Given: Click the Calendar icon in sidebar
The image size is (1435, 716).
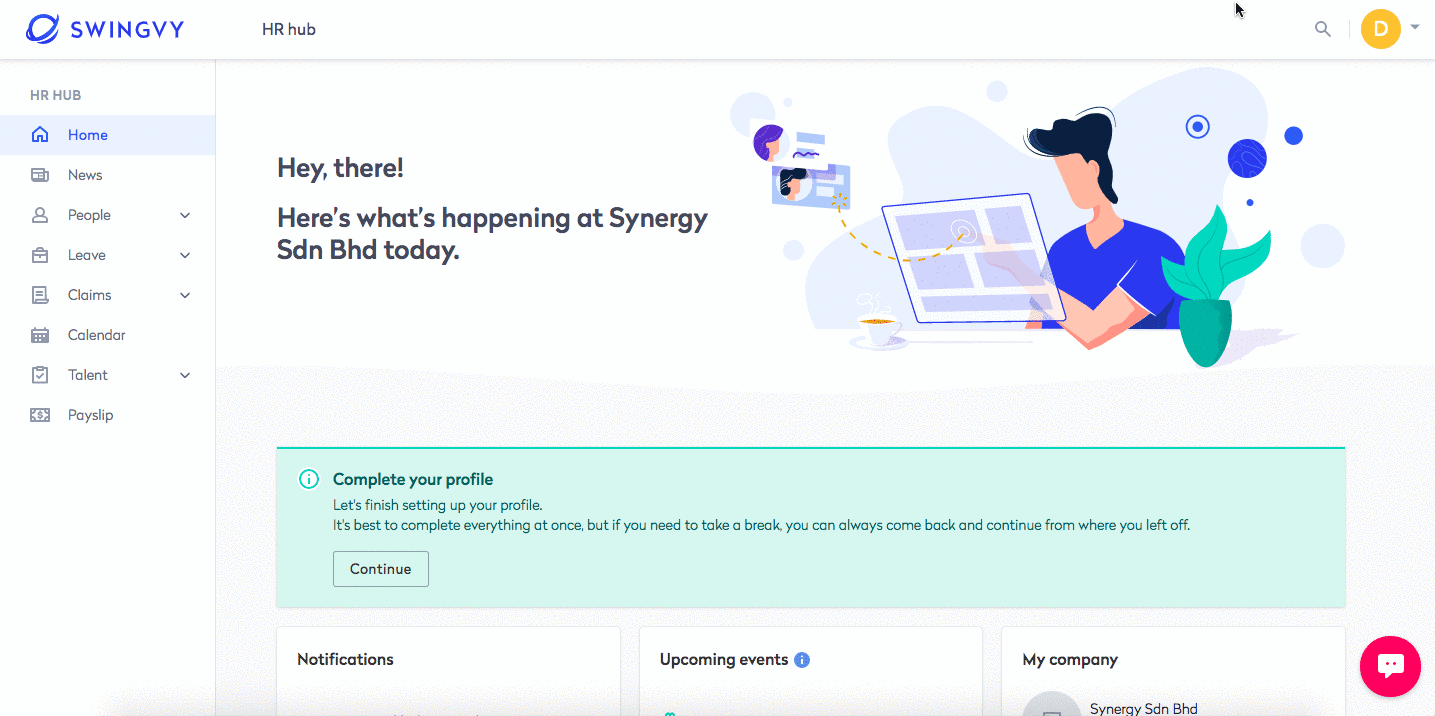Looking at the screenshot, I should coord(40,335).
